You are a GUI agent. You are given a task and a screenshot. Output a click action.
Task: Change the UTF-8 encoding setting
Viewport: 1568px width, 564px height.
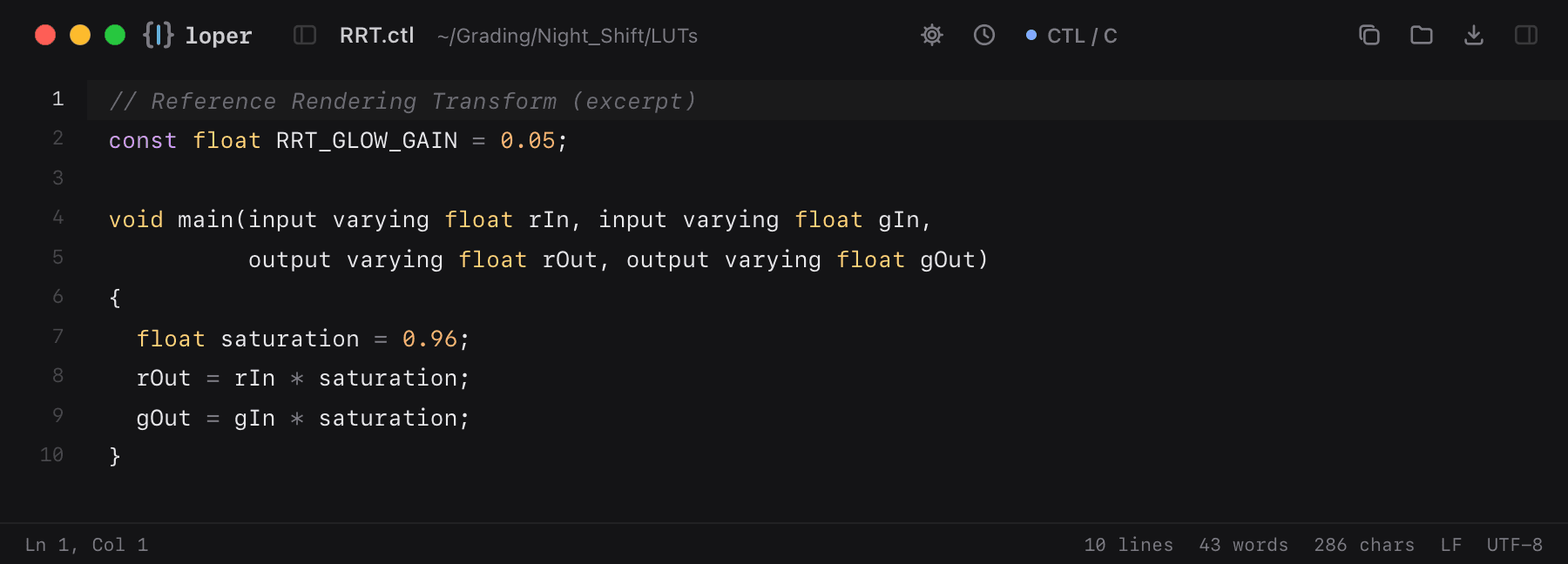(1515, 545)
